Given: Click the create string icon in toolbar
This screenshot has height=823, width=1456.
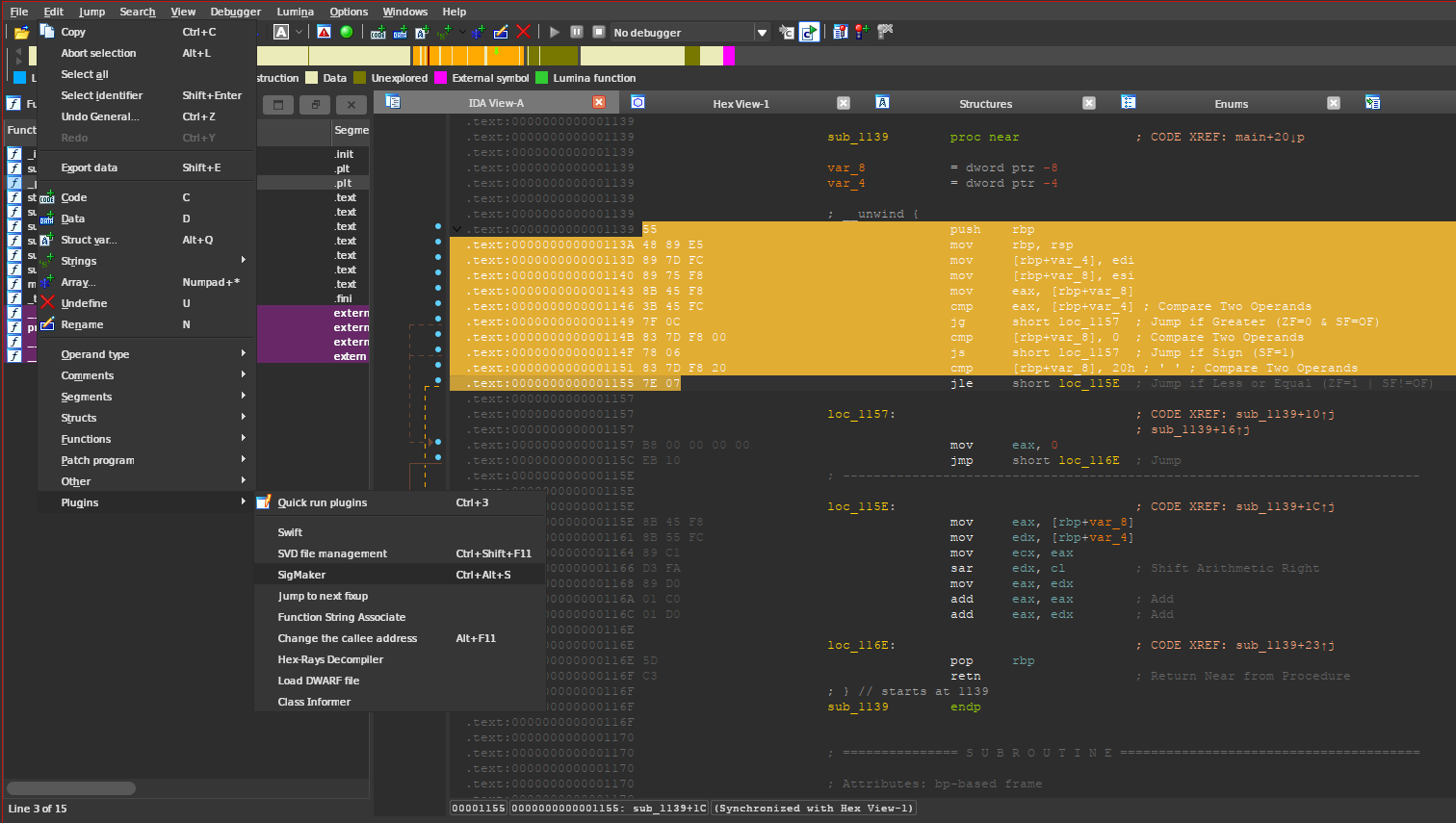Looking at the screenshot, I should coord(444,32).
